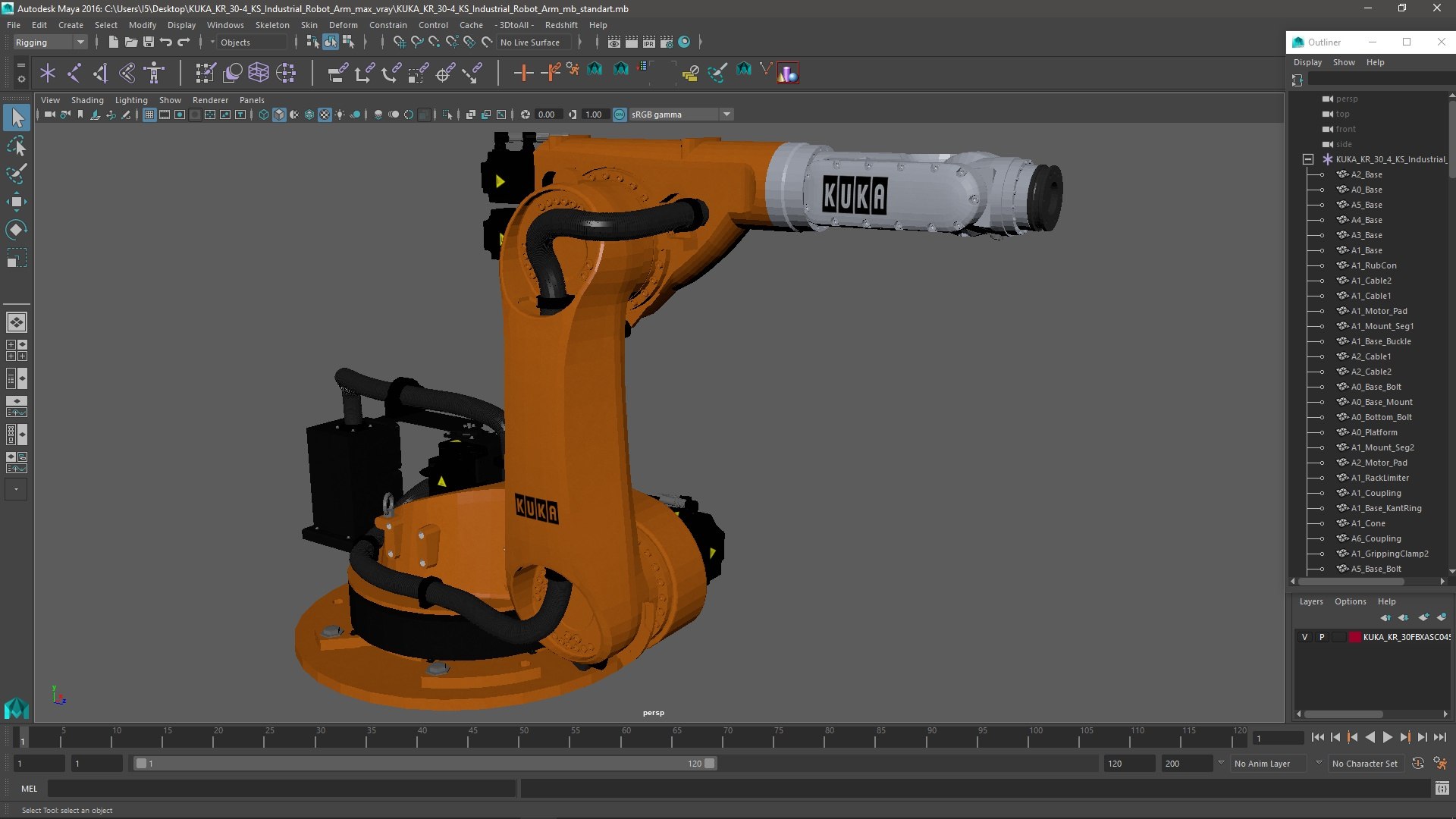
Task: Click the Create Lattice shelf icon
Action: coord(259,73)
